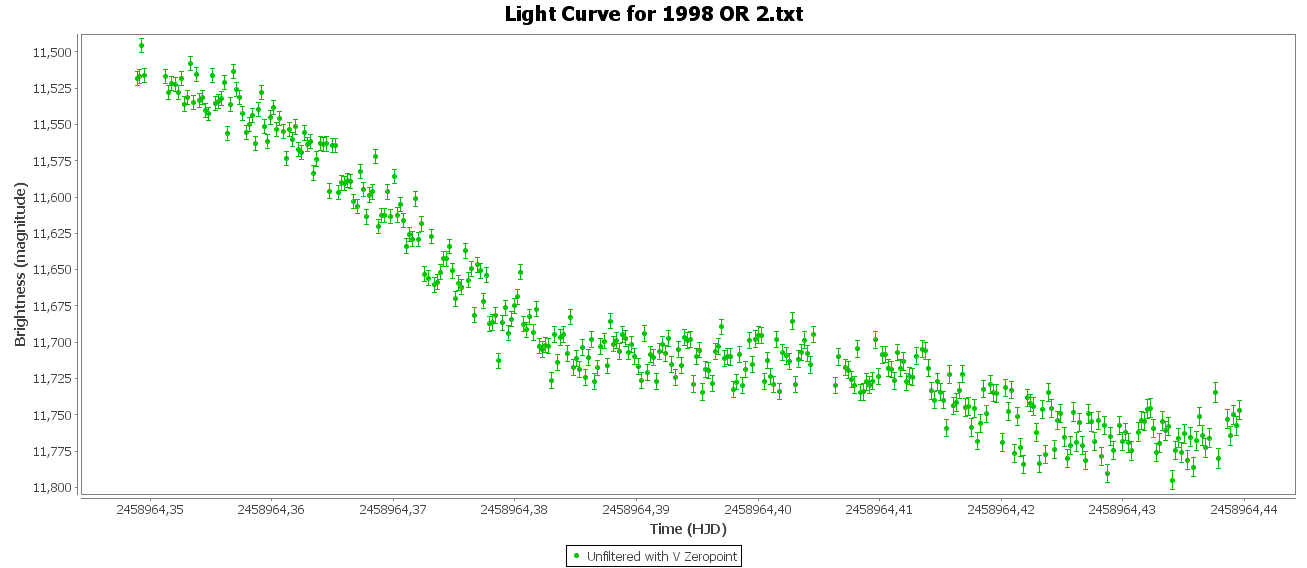Click the 2458964,43 x-axis tick label
The image size is (1307, 568).
(1122, 510)
